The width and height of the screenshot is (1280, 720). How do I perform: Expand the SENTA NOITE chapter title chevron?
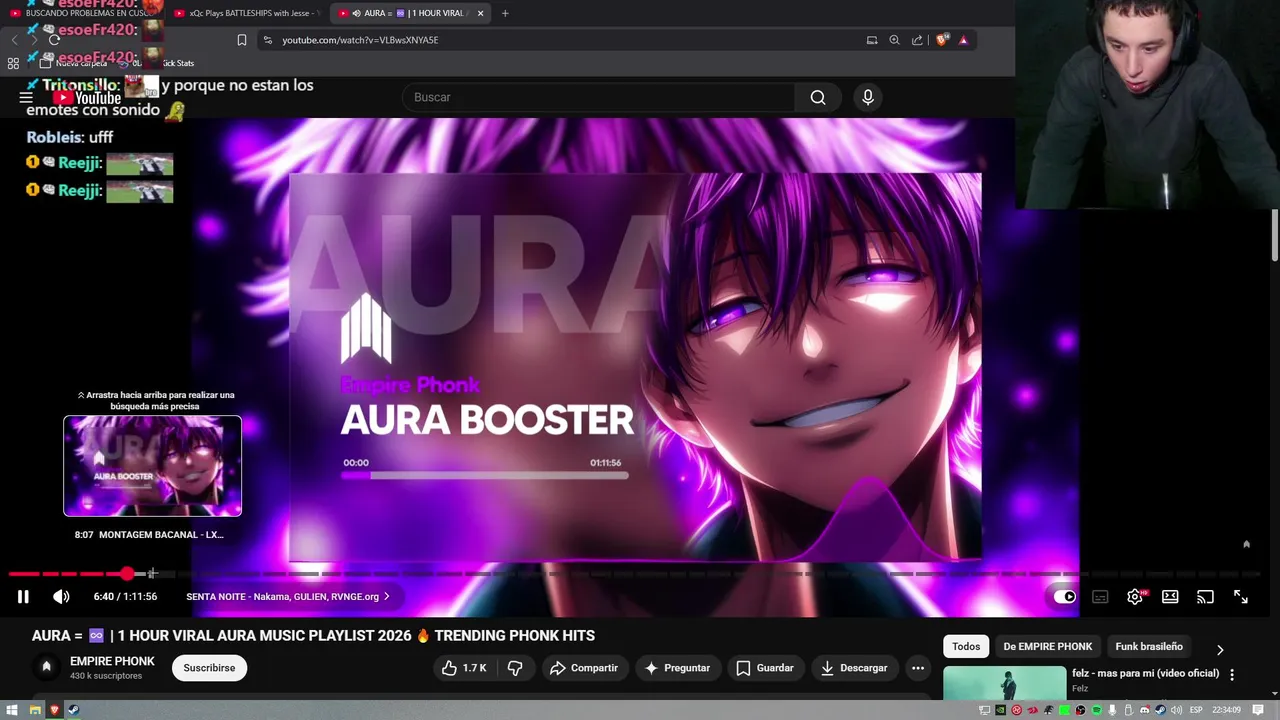[x=387, y=597]
